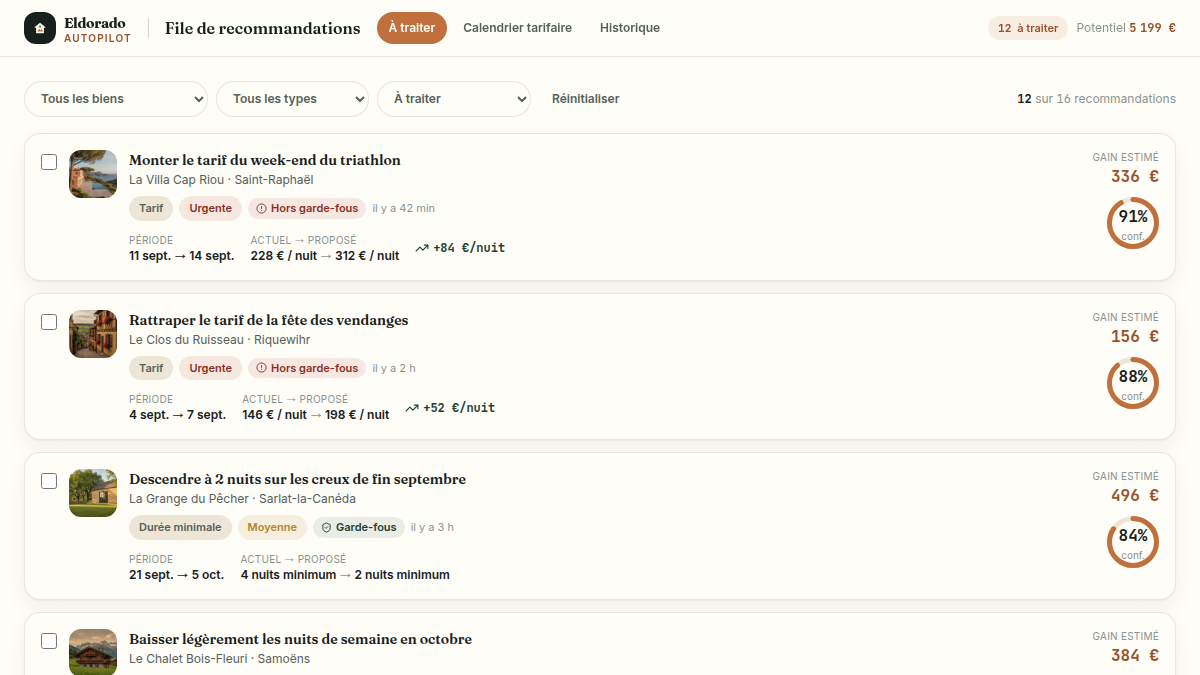This screenshot has height=675, width=1200.
Task: Click the 88% confidence ring
Action: click(x=1132, y=383)
